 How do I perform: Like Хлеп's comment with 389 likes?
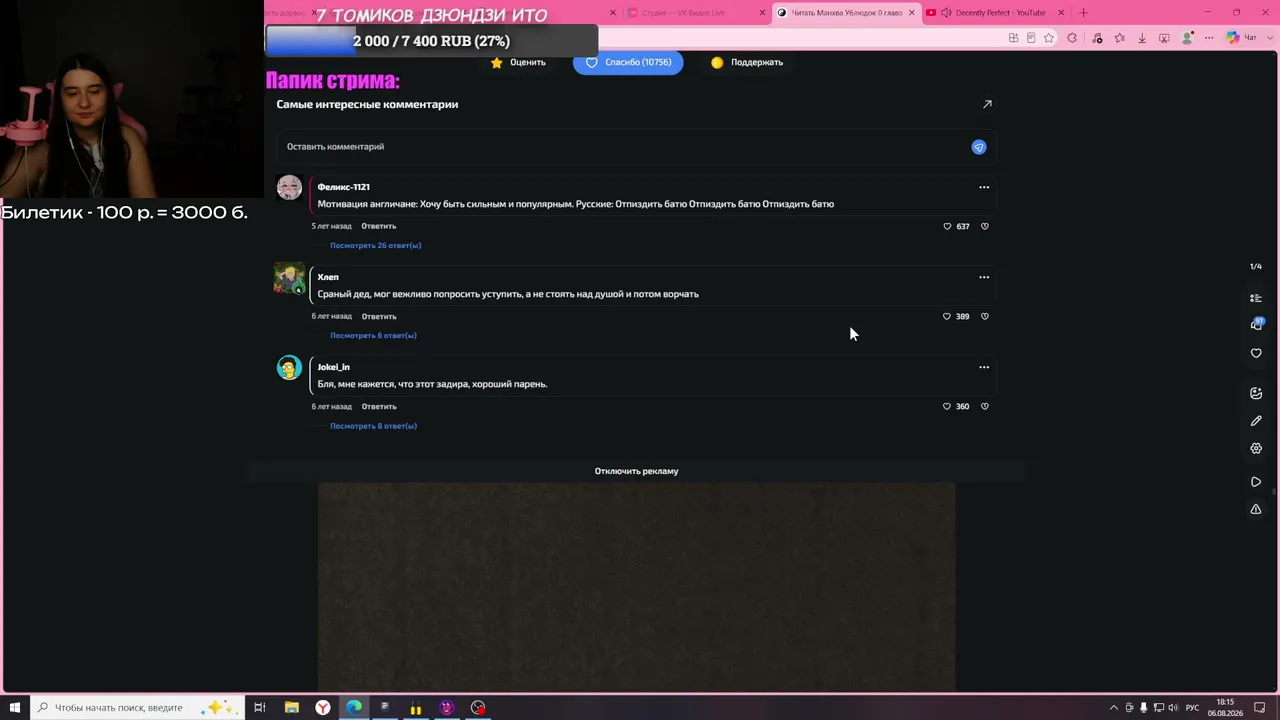click(947, 316)
